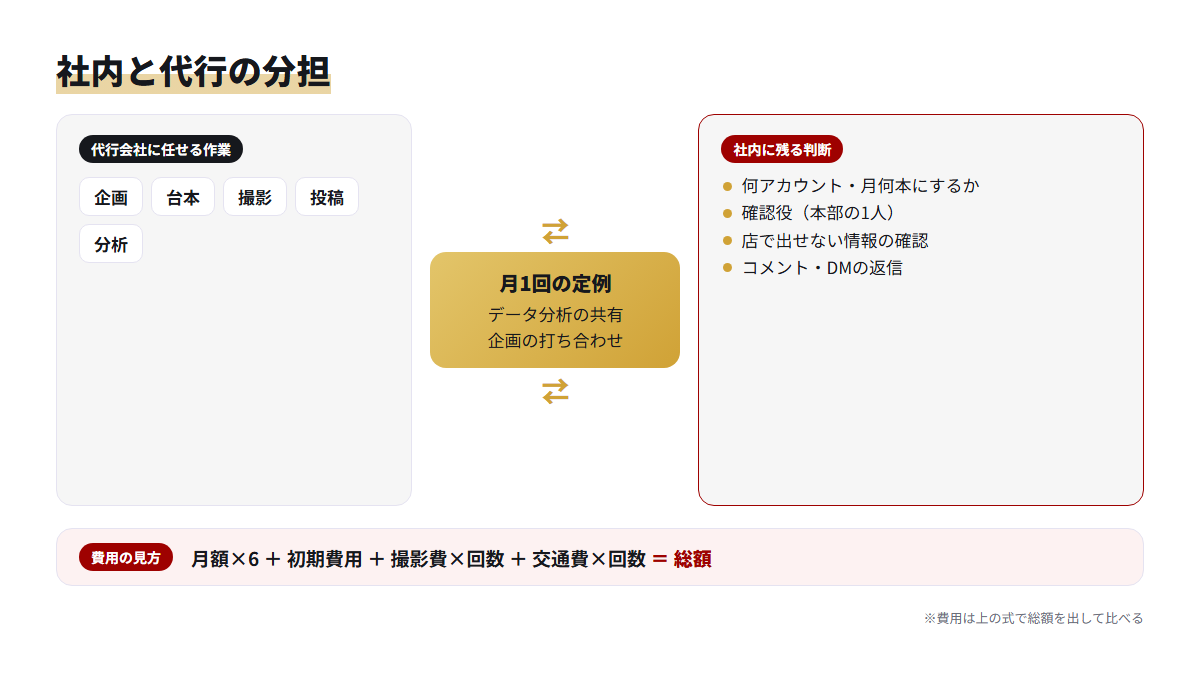Select the 撮影 chip

(255, 197)
